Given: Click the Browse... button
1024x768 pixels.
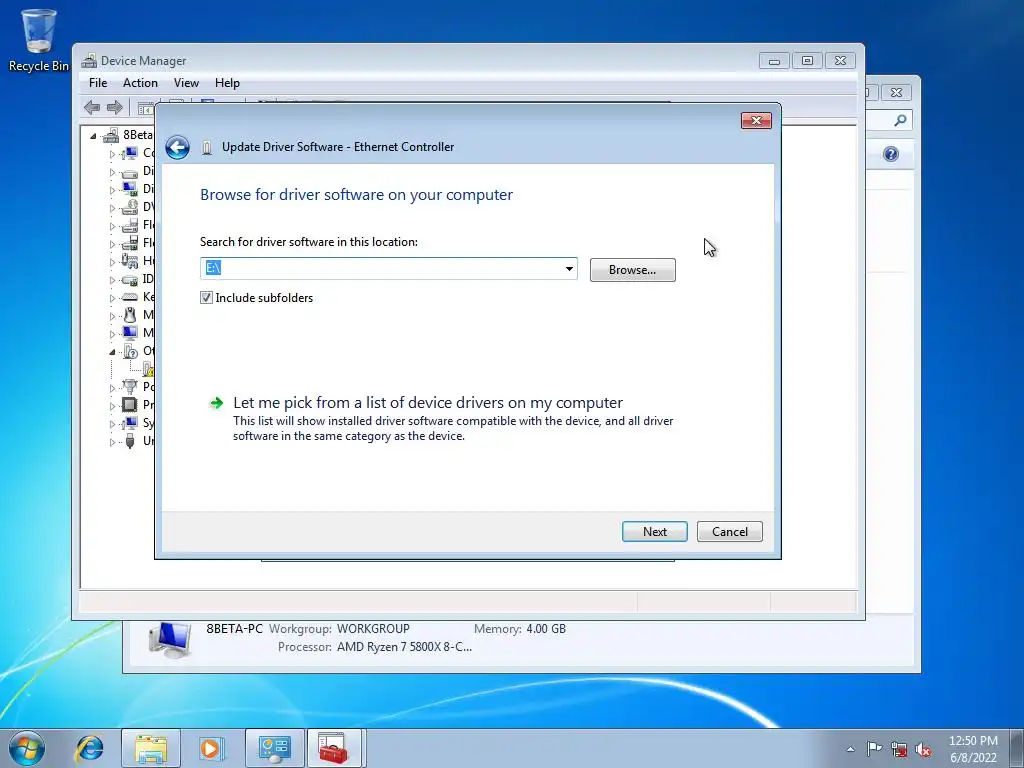Looking at the screenshot, I should coord(633,270).
